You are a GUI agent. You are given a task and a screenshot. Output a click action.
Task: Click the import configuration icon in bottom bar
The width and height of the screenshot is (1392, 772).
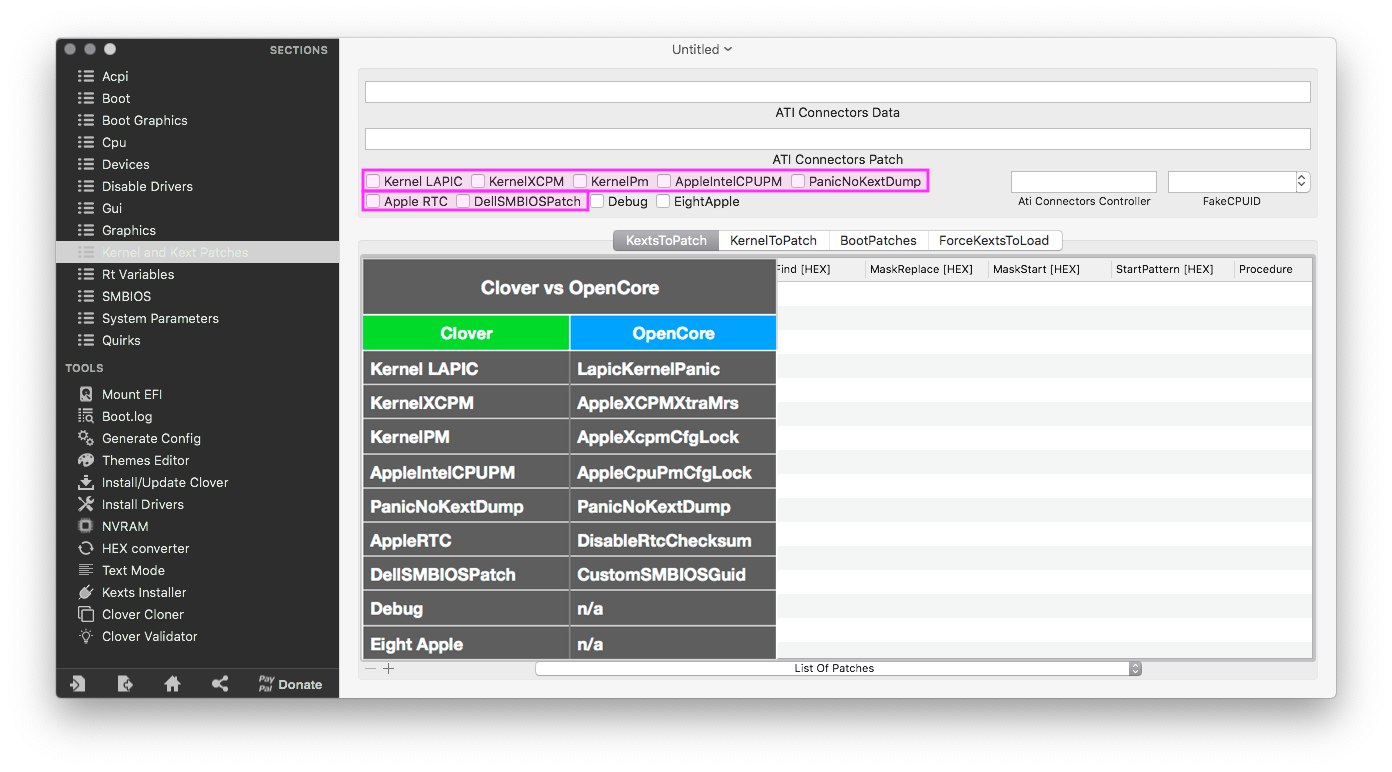coord(77,684)
